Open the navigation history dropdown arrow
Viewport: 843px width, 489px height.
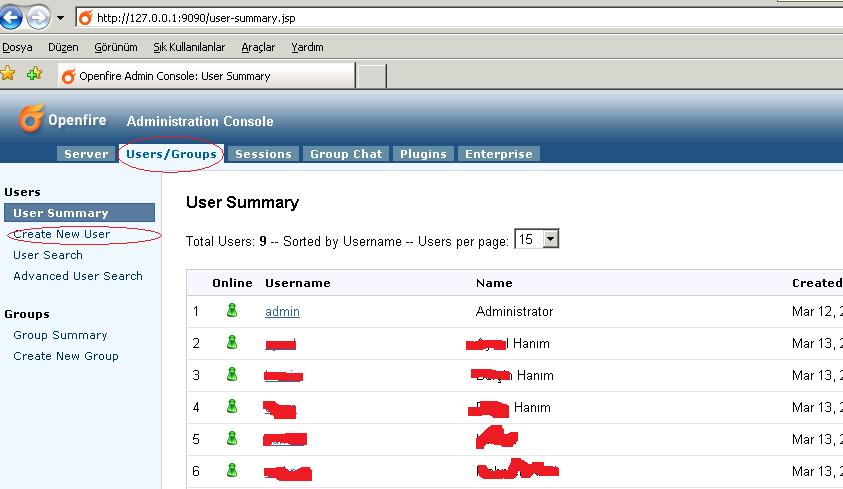60,18
